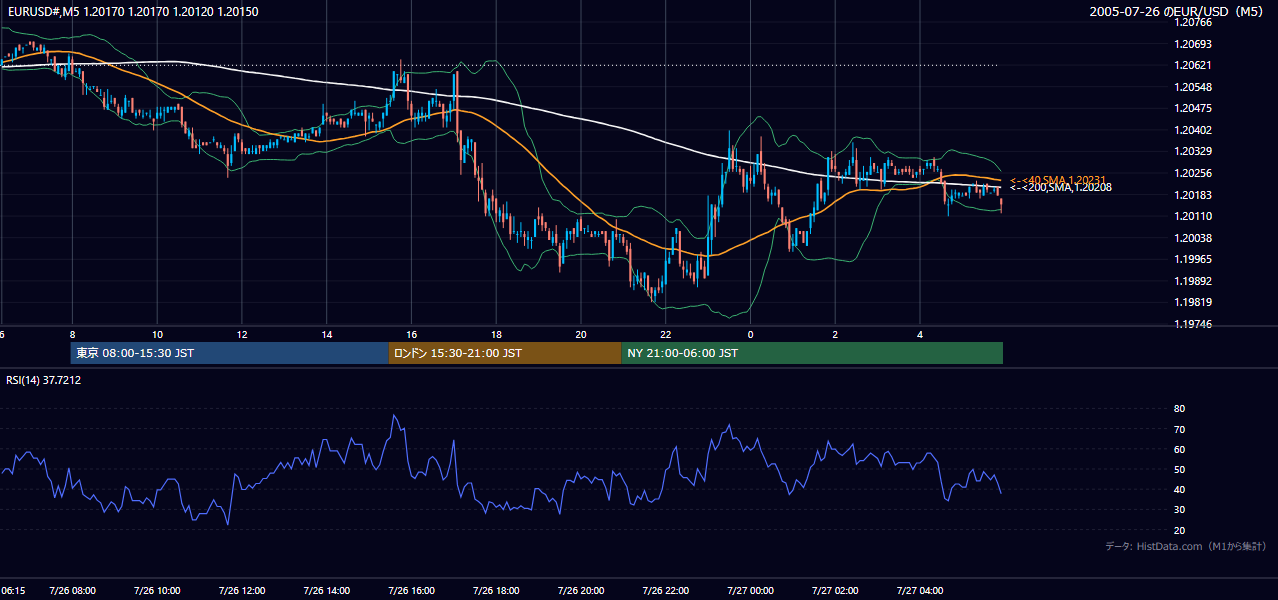Click the 7/26 20:00 time label
Image resolution: width=1278 pixels, height=600 pixels.
click(x=582, y=591)
